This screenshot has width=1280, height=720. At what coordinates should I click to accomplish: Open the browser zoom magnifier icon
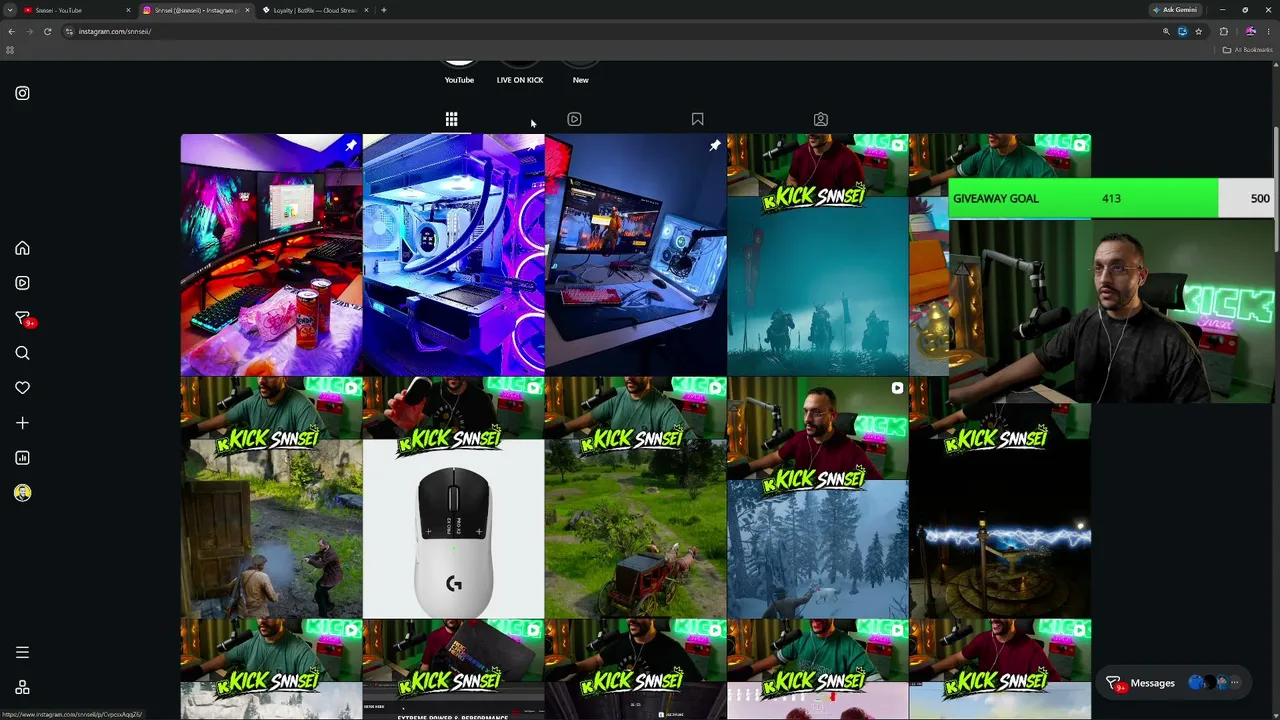(1166, 31)
